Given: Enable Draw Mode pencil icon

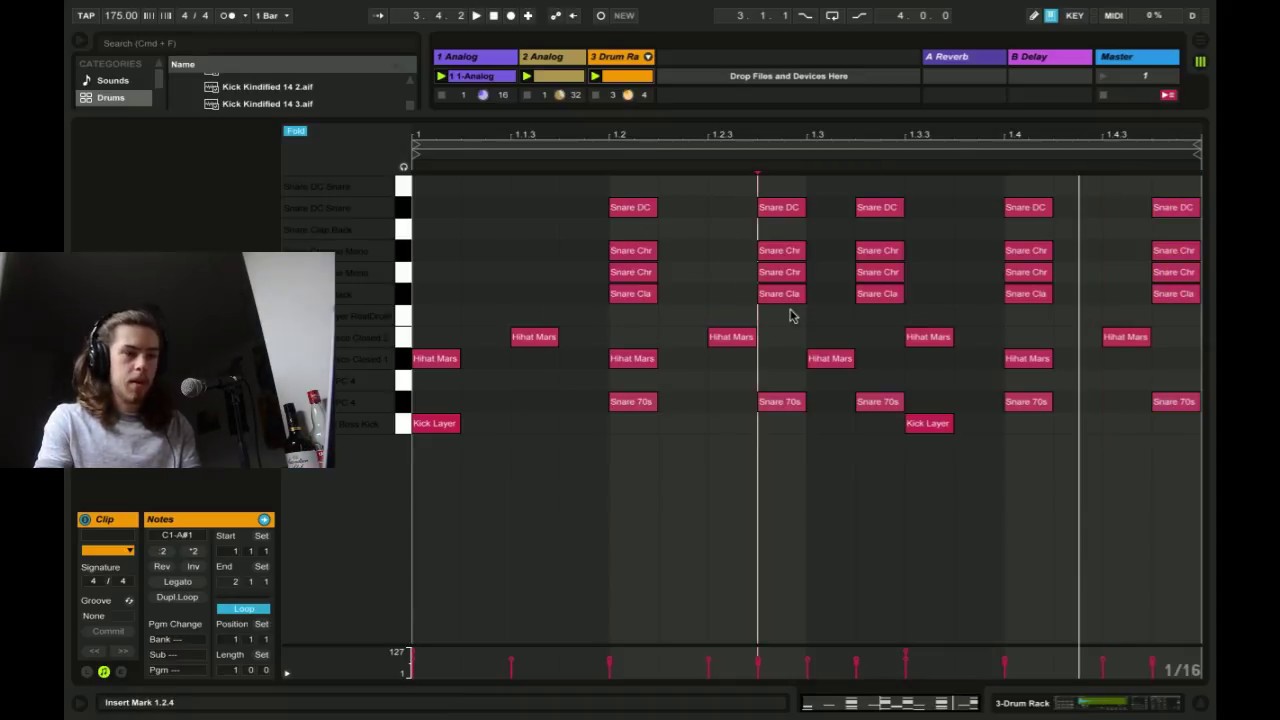Looking at the screenshot, I should point(1034,15).
